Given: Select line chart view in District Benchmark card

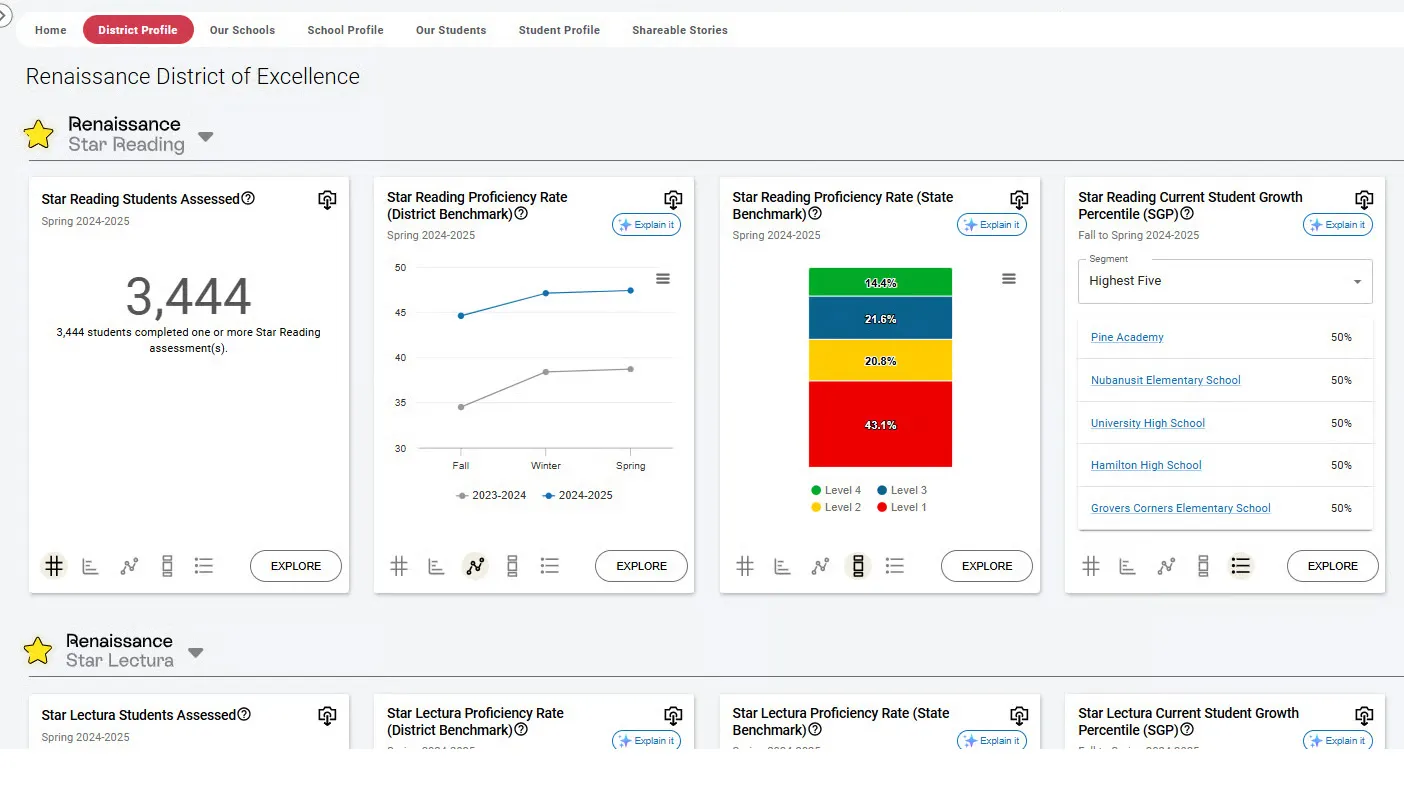Looking at the screenshot, I should pos(475,566).
